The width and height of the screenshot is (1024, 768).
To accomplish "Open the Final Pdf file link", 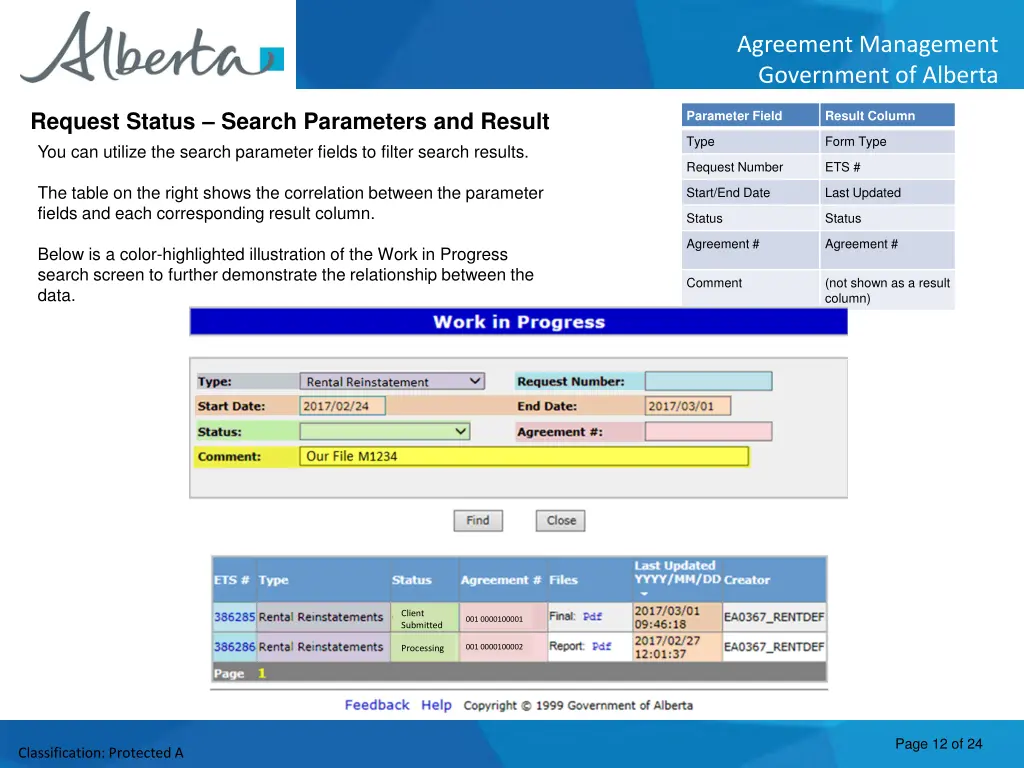I will (593, 618).
